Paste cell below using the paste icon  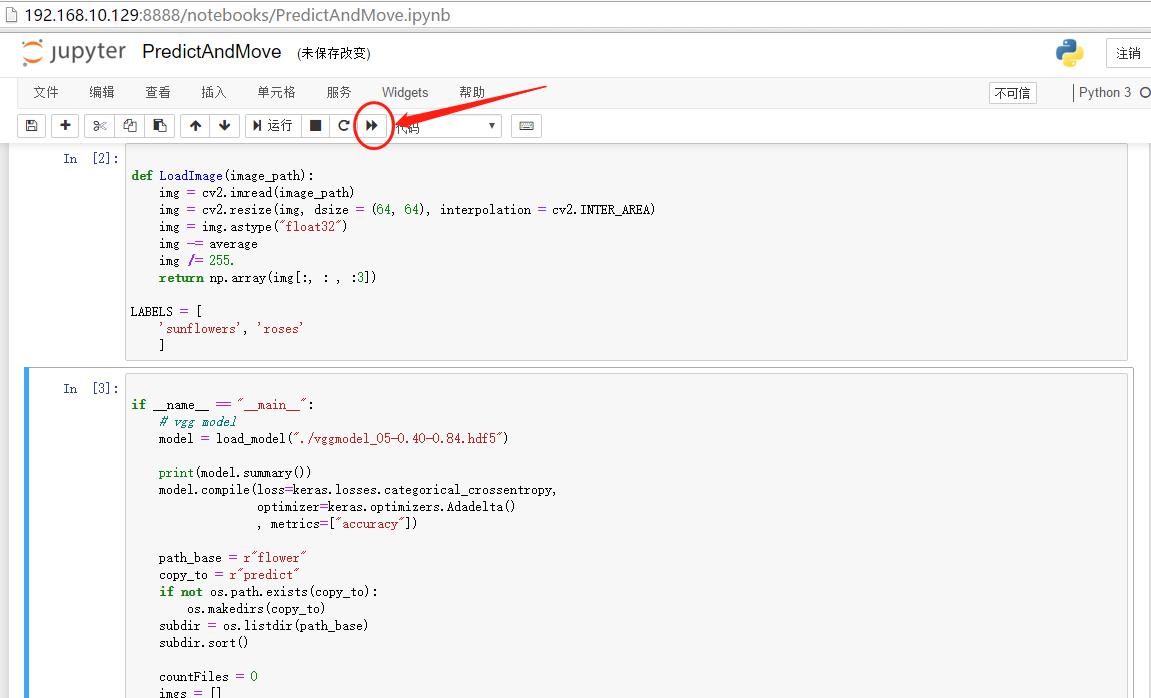click(159, 126)
